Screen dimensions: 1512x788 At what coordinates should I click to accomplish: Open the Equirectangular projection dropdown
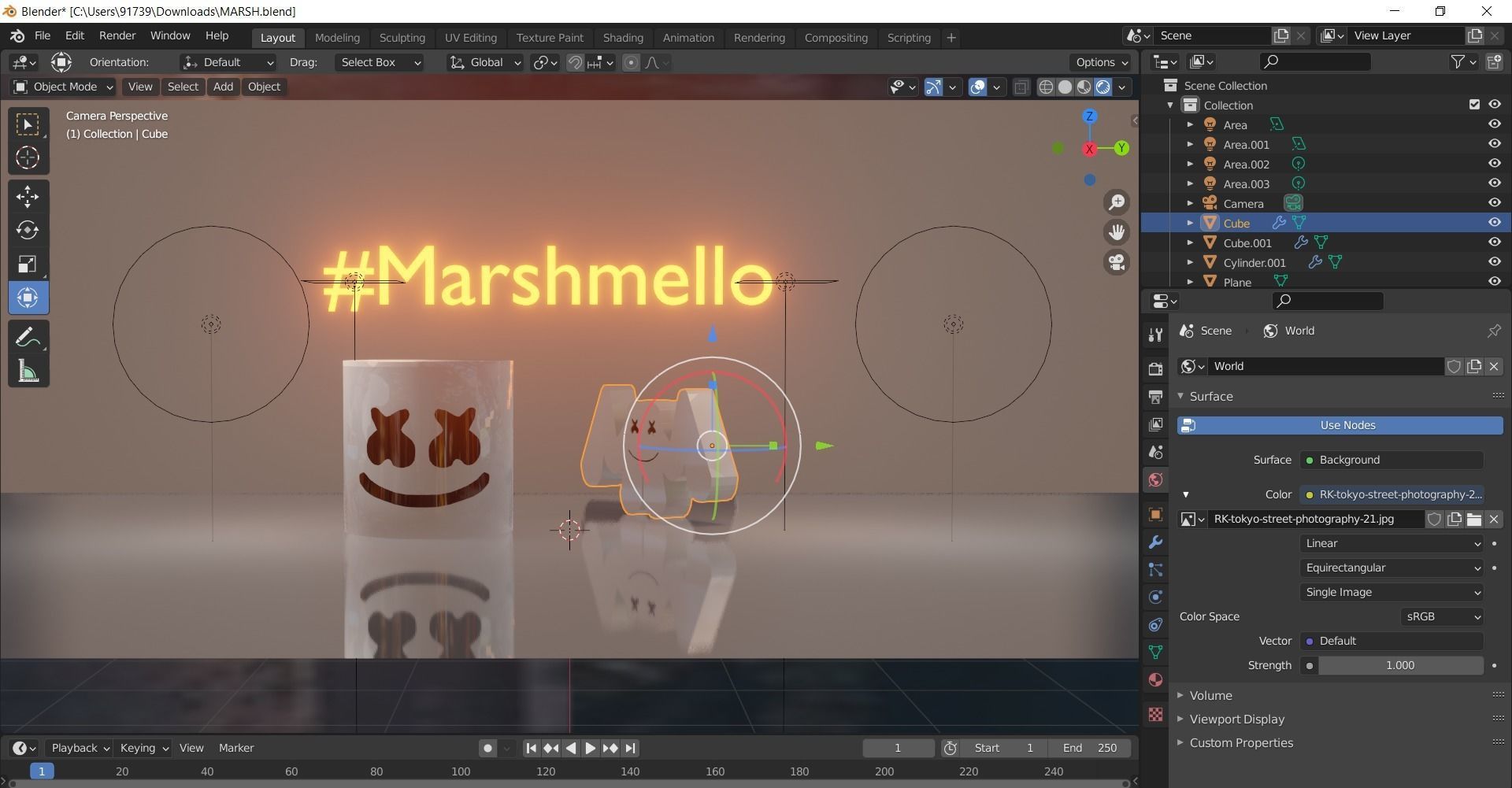point(1392,568)
